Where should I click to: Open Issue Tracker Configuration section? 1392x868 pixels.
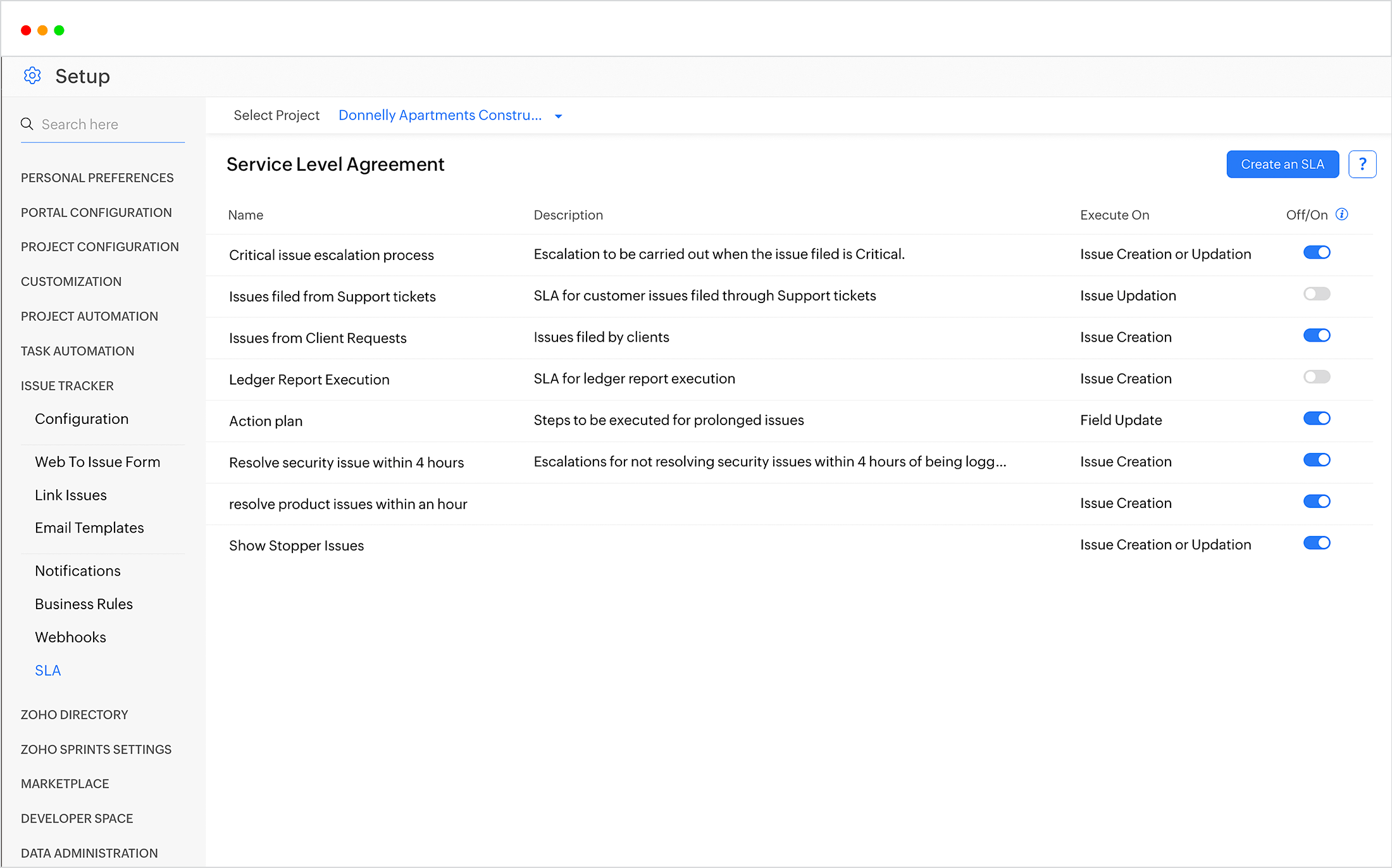(81, 419)
